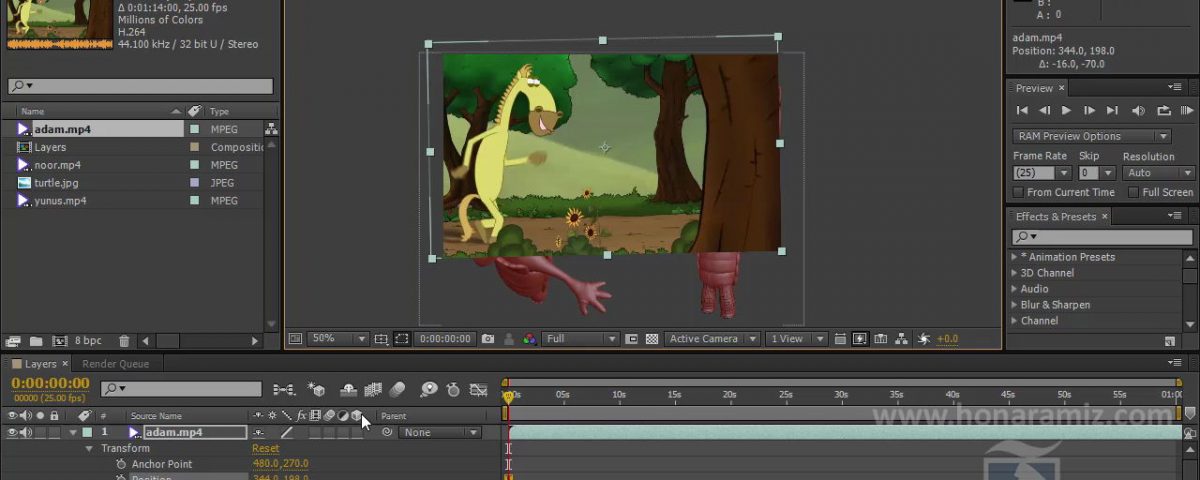Switch to the Render Queue tab
Image resolution: width=1200 pixels, height=480 pixels.
coord(115,364)
